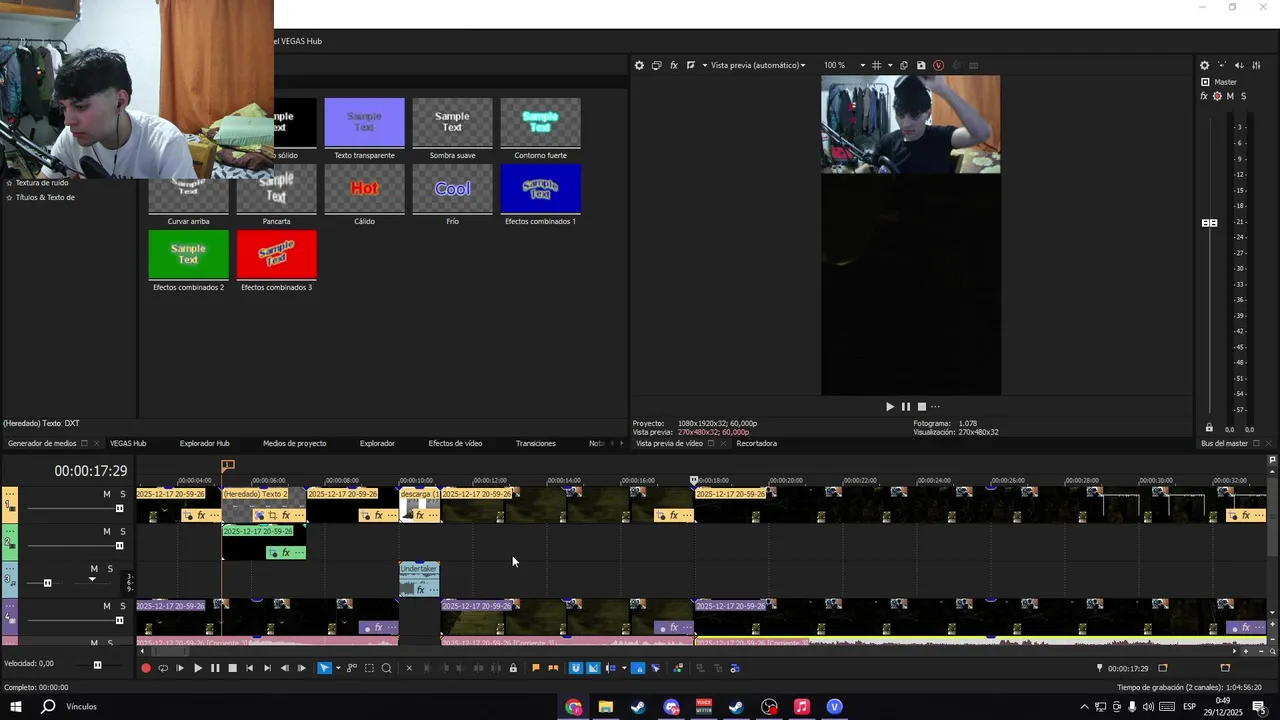The height and width of the screenshot is (720, 1280).
Task: Go to end of the project
Action: tap(267, 668)
